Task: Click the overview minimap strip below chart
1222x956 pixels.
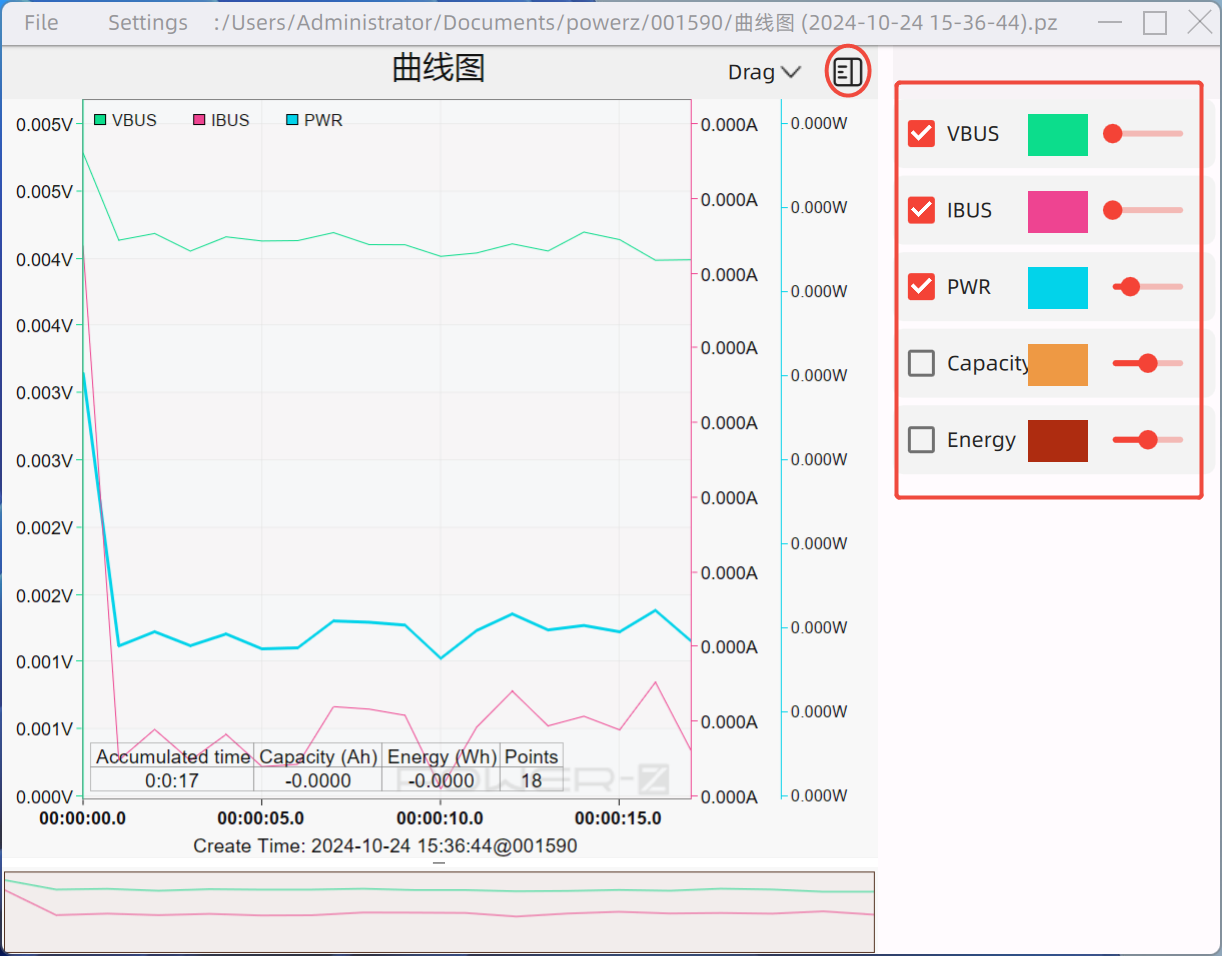Action: 439,911
